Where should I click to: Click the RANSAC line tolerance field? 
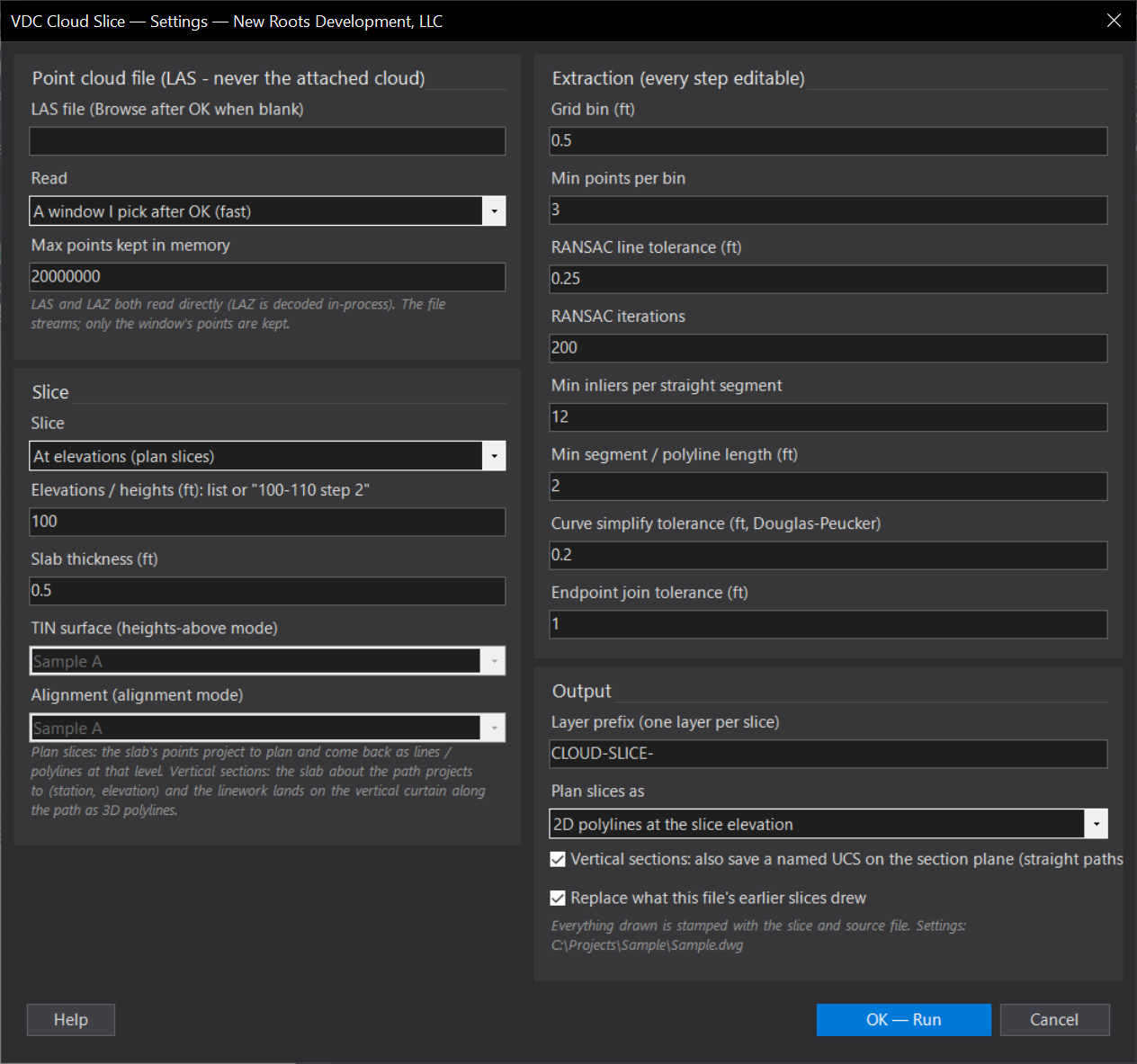(828, 279)
